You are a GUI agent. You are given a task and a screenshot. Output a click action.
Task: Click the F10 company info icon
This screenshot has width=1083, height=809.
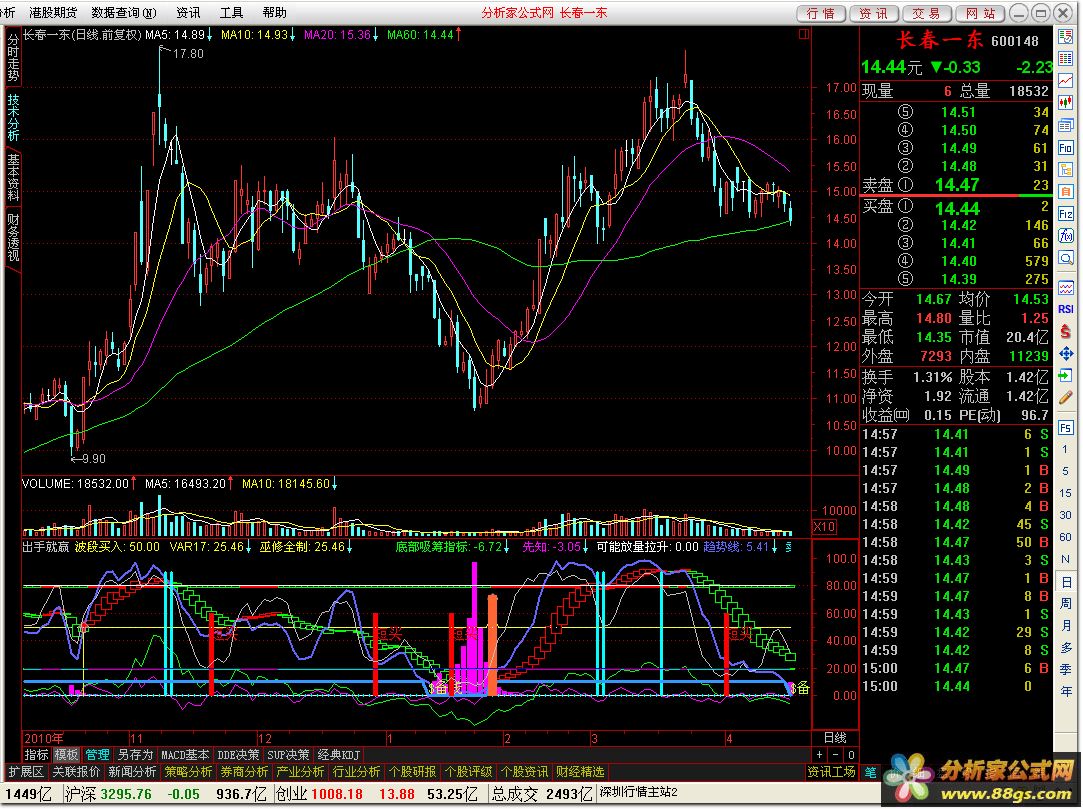click(x=1066, y=147)
